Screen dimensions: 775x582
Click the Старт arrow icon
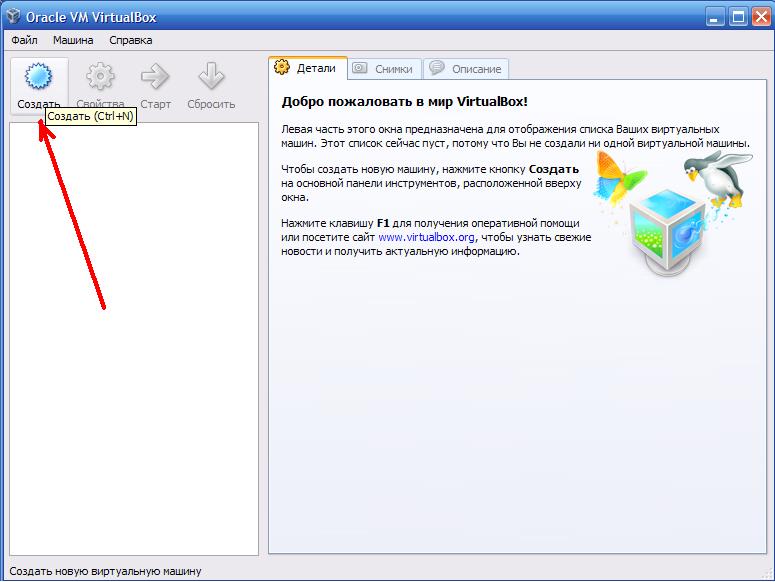point(155,77)
